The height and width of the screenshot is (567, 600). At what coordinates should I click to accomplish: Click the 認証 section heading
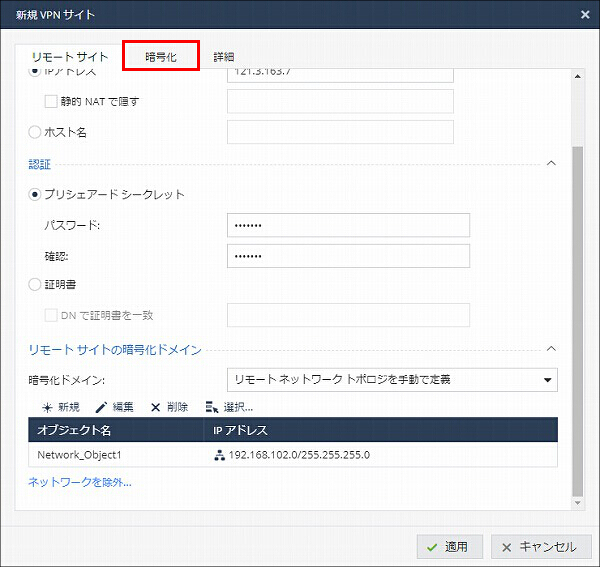(x=40, y=164)
